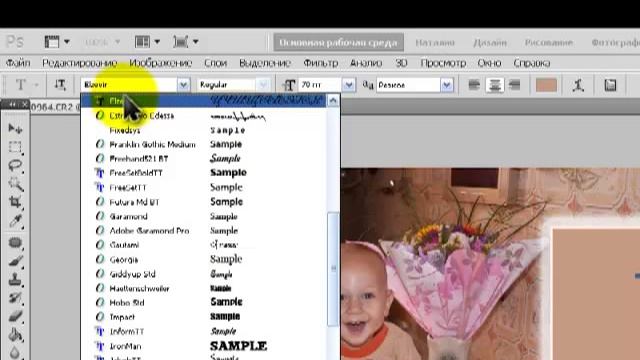Toggle text orientation icon
Screen dimensions: 640x360
point(60,85)
